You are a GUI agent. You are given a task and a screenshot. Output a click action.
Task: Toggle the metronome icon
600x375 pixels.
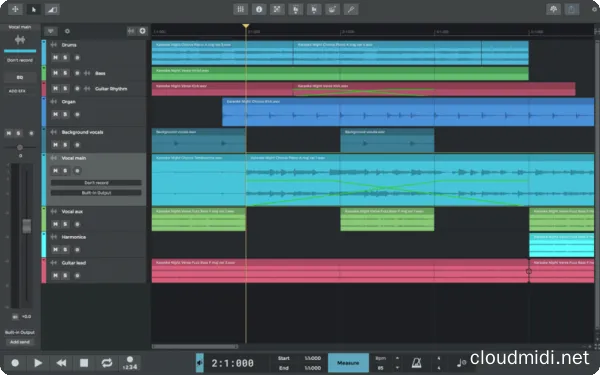coord(416,362)
